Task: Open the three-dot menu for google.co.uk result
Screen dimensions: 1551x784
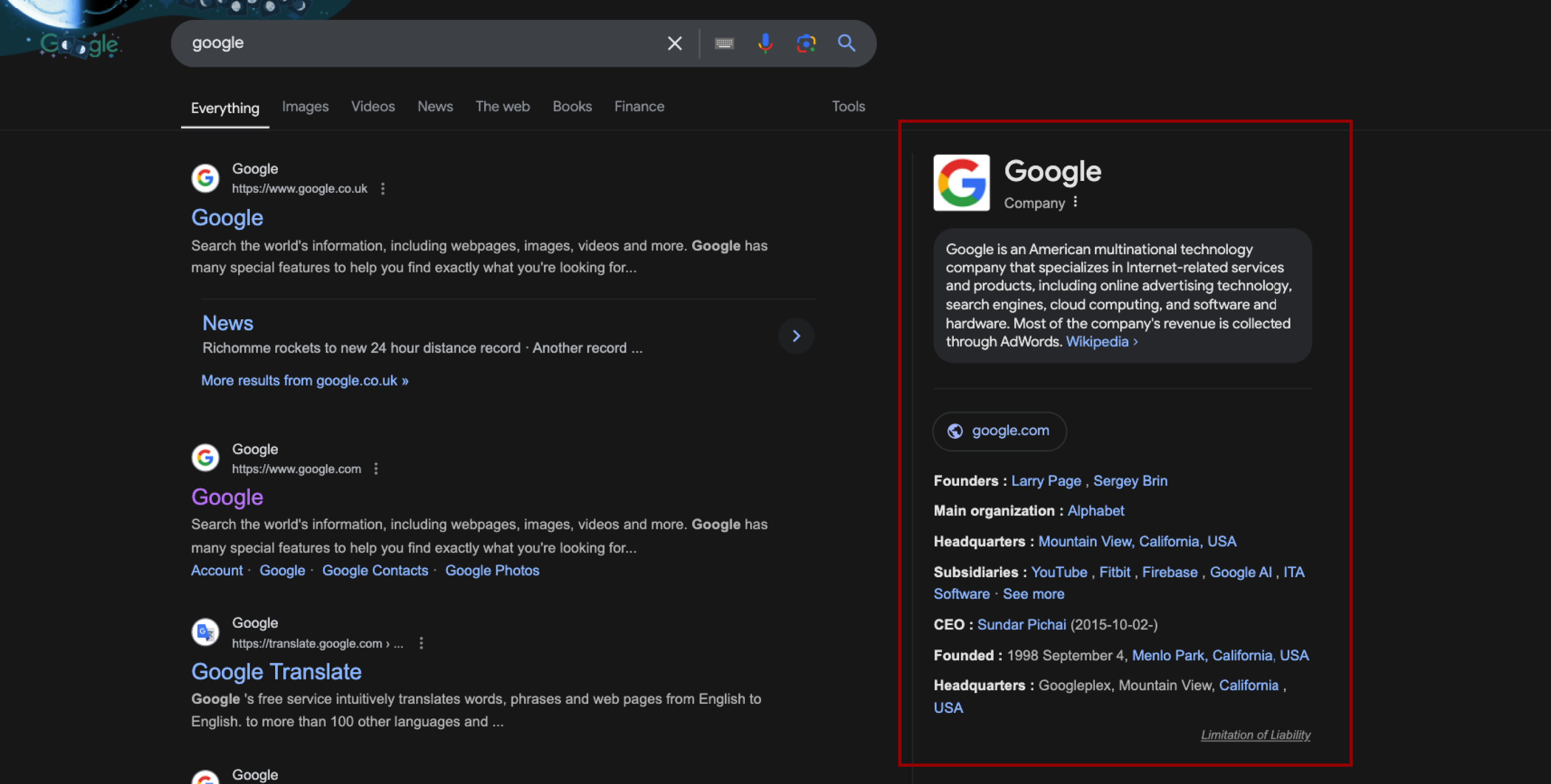Action: point(382,189)
